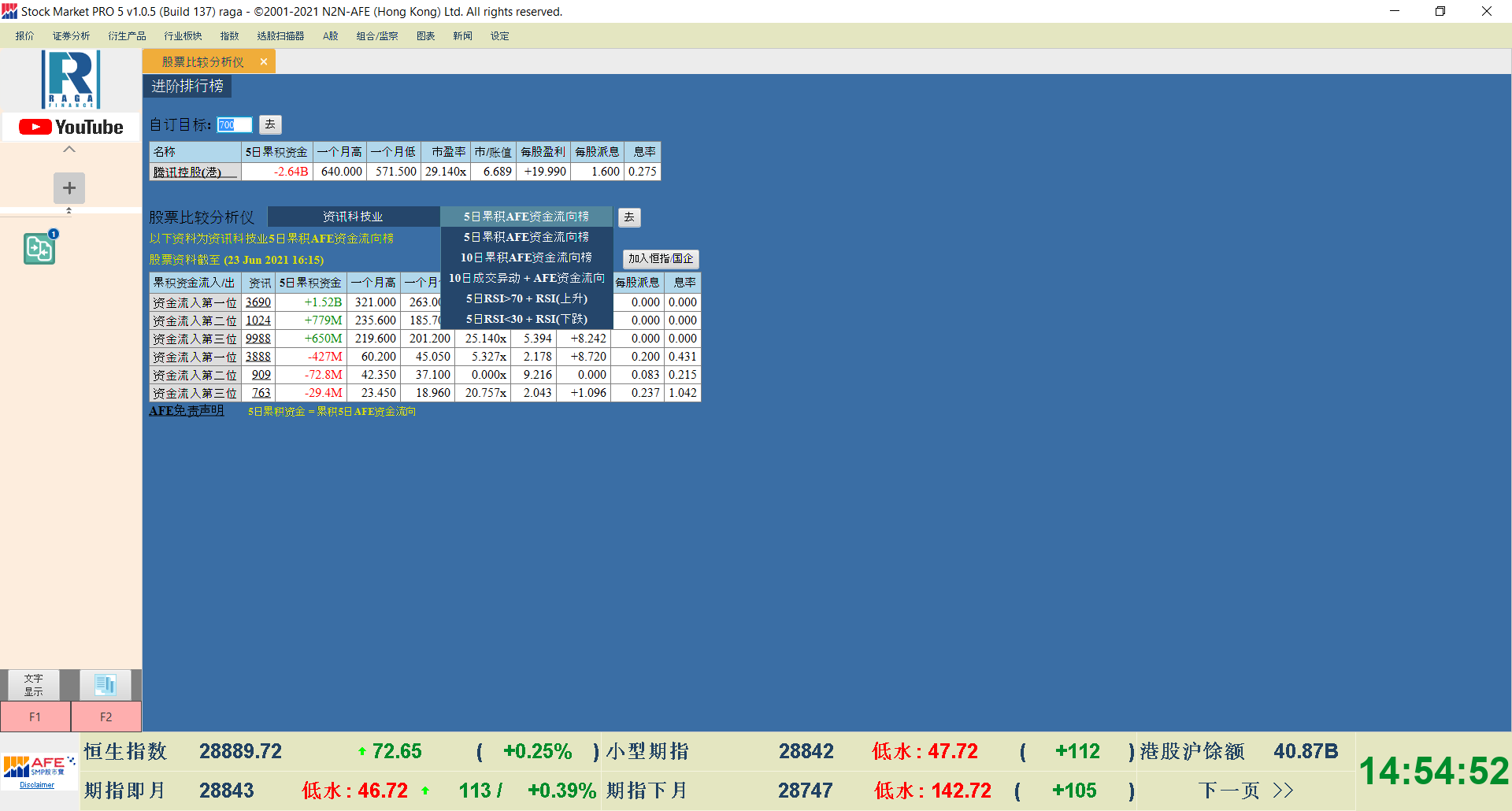The image size is (1512, 811).
Task: Click the RAGA Finance logo
Action: (71, 80)
